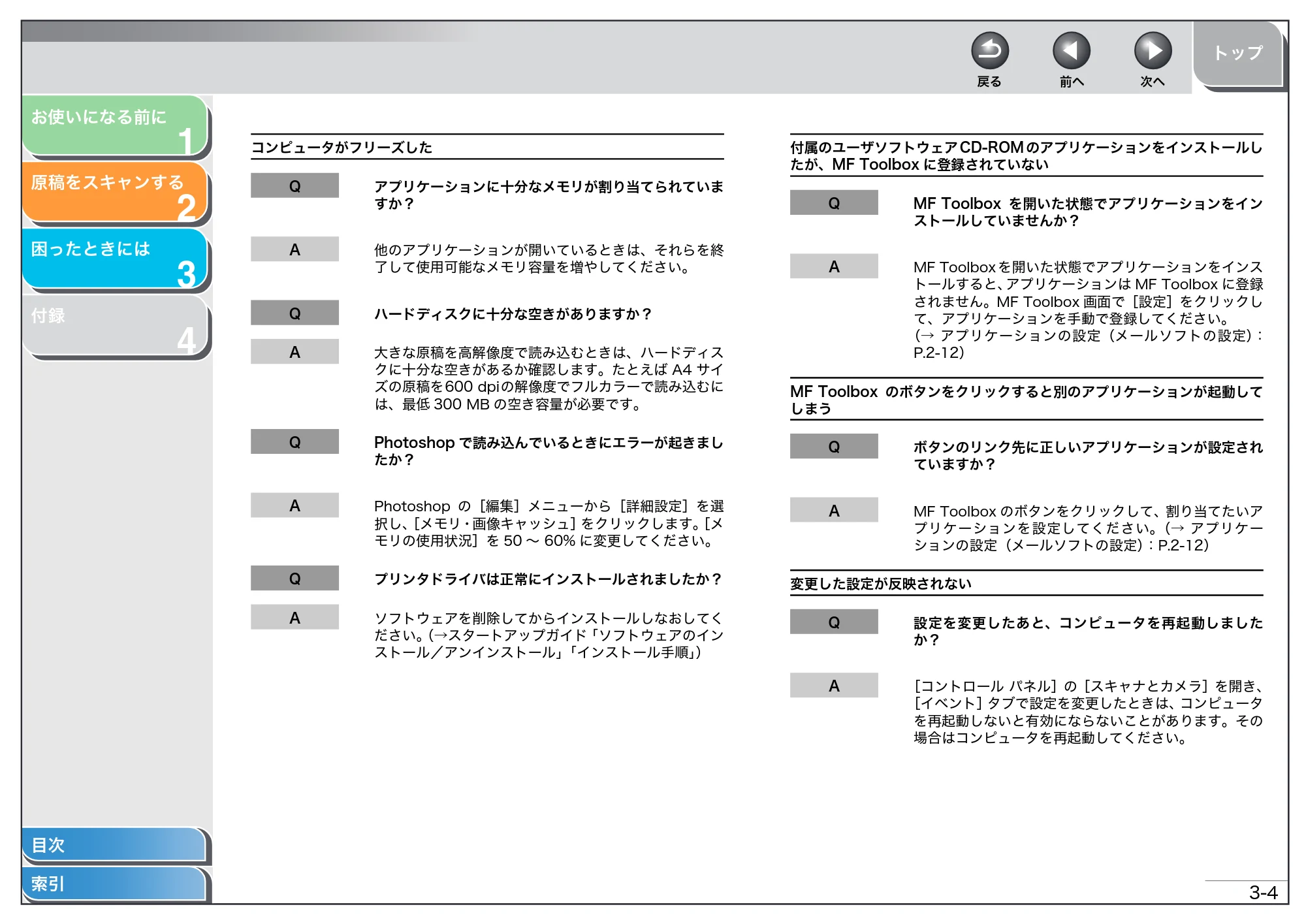Open the 索引 (index) button
The image size is (1306, 924).
[114, 884]
